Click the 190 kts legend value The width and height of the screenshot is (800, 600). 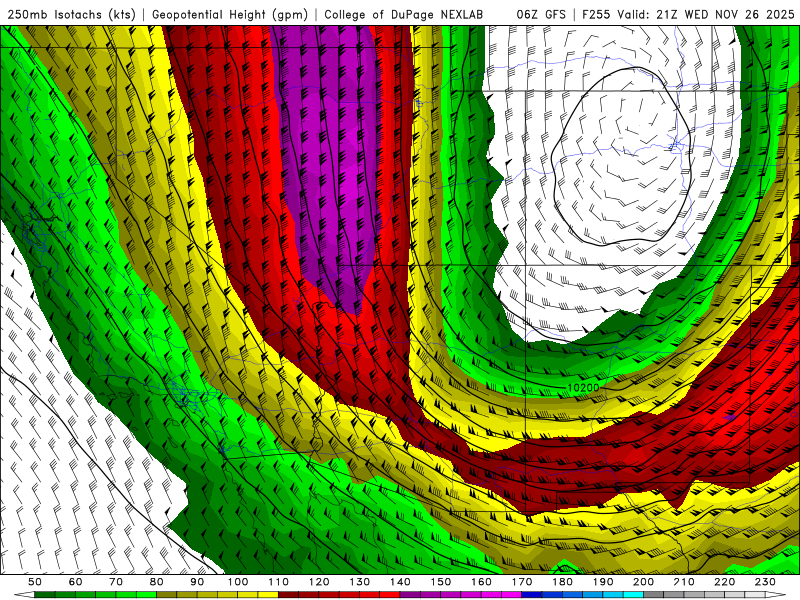603,582
